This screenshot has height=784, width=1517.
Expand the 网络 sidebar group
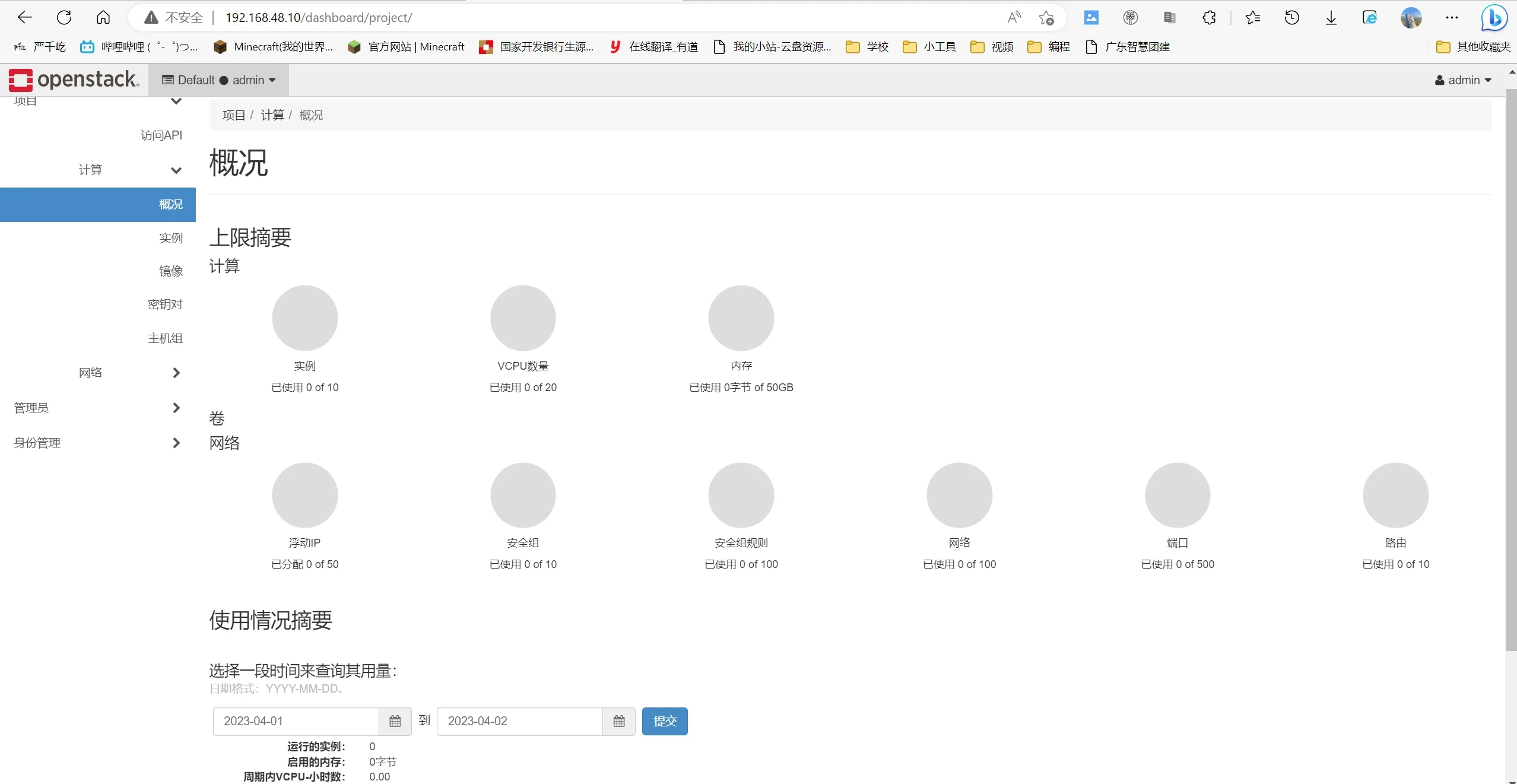pyautogui.click(x=98, y=373)
